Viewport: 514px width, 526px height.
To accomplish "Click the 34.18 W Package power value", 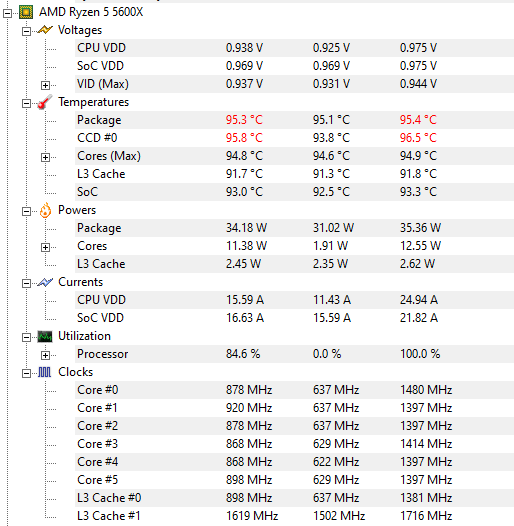I will pyautogui.click(x=246, y=228).
